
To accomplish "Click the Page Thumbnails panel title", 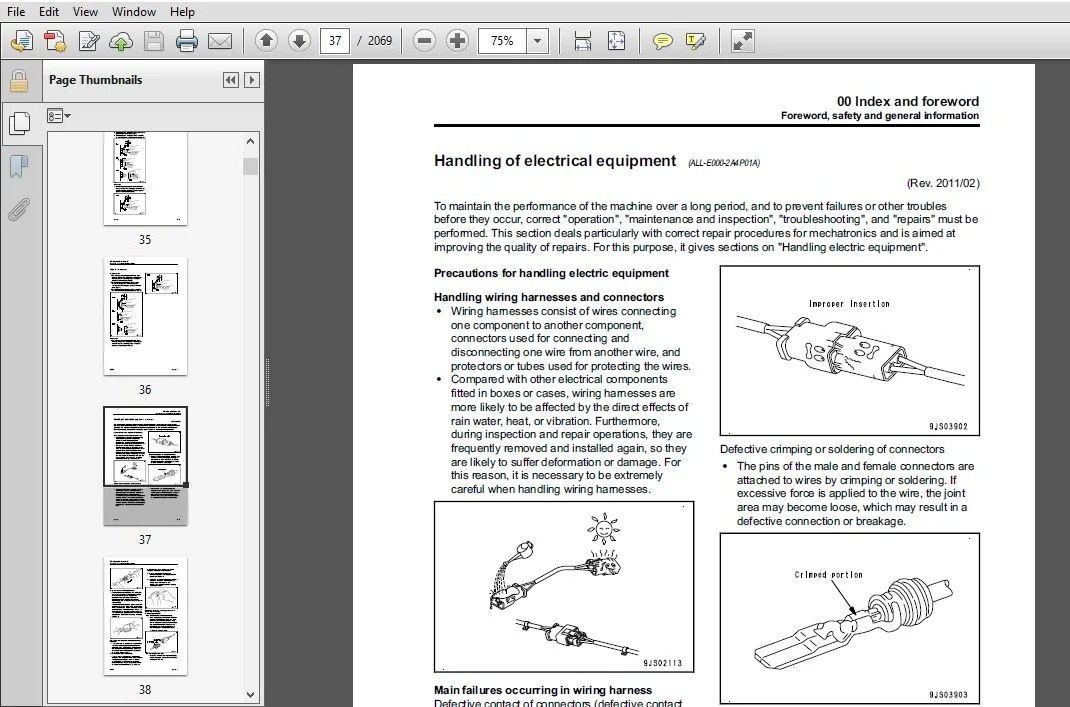I will tap(96, 80).
